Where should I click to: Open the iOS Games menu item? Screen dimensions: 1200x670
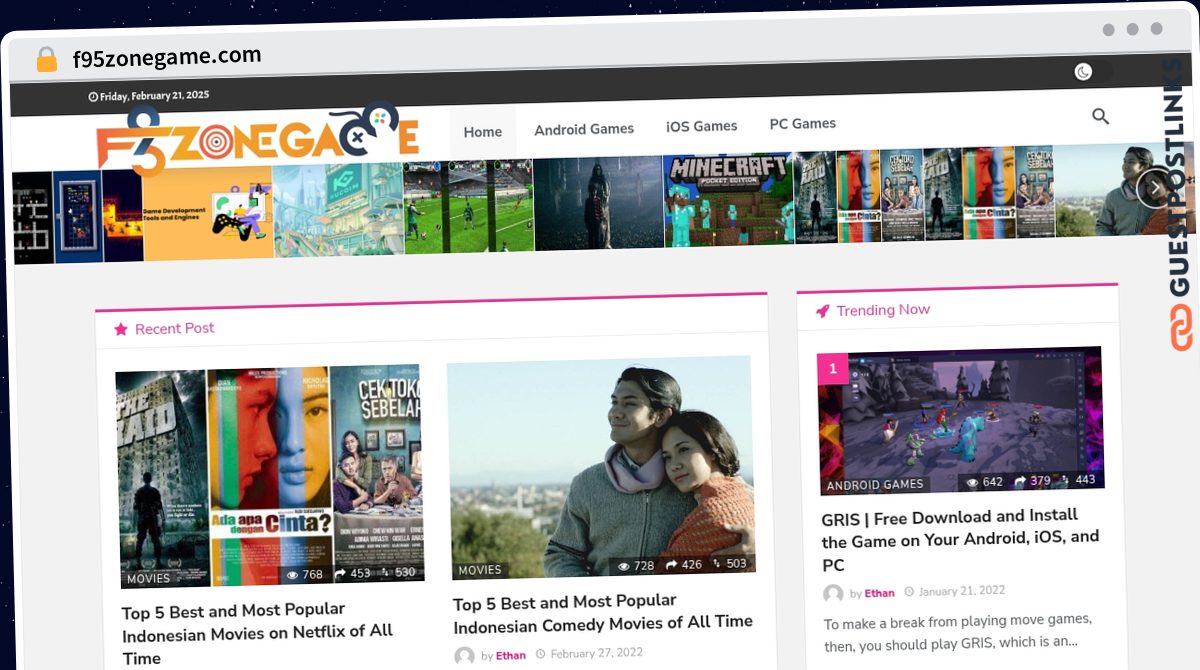pyautogui.click(x=702, y=126)
